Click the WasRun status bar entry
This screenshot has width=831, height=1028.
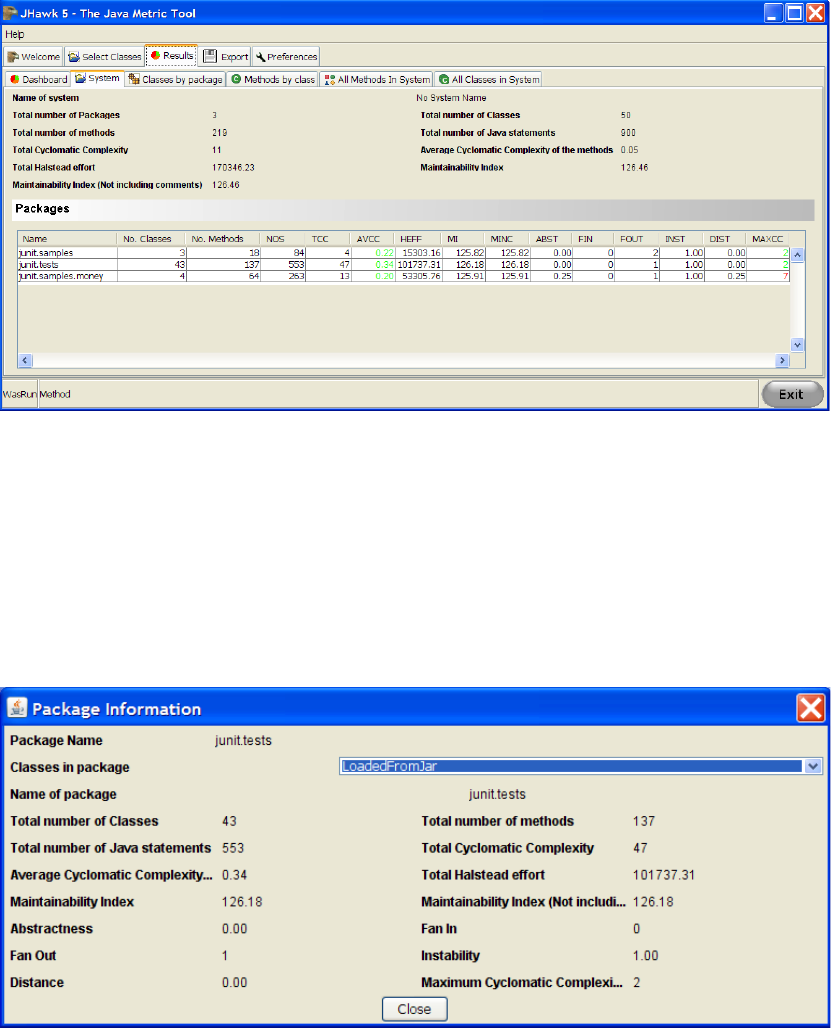19,394
